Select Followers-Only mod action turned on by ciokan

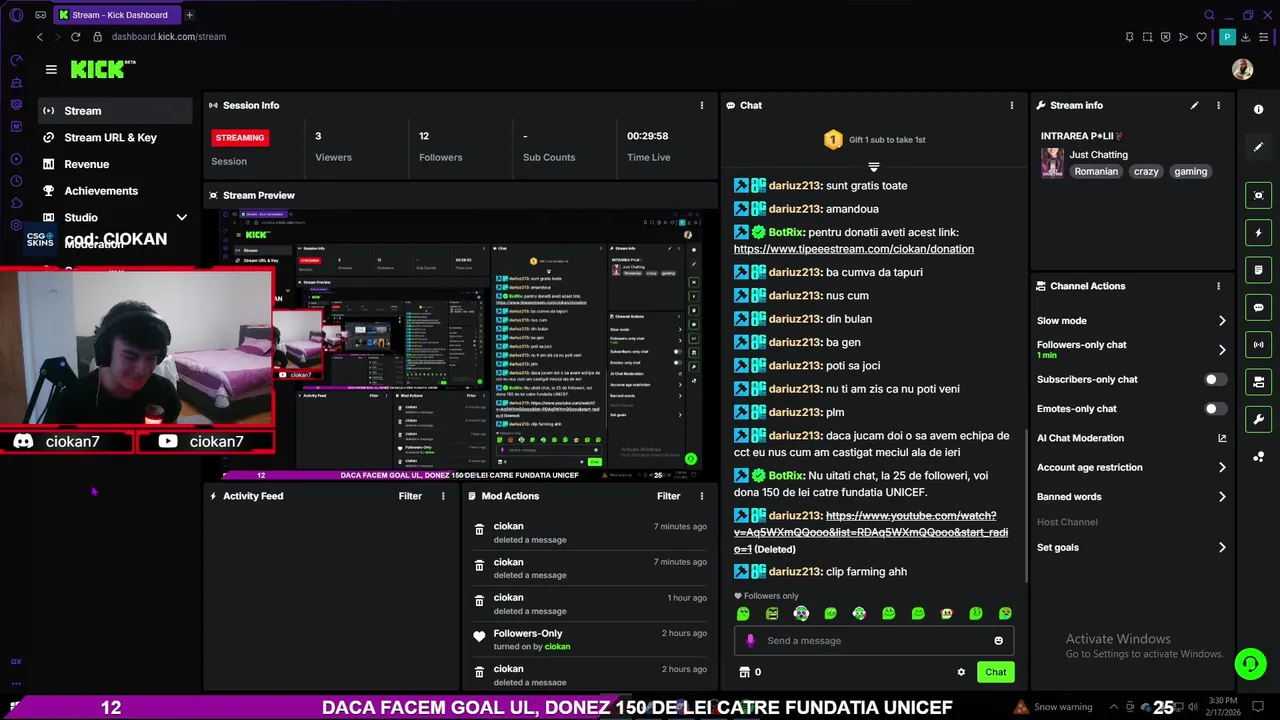(x=589, y=640)
